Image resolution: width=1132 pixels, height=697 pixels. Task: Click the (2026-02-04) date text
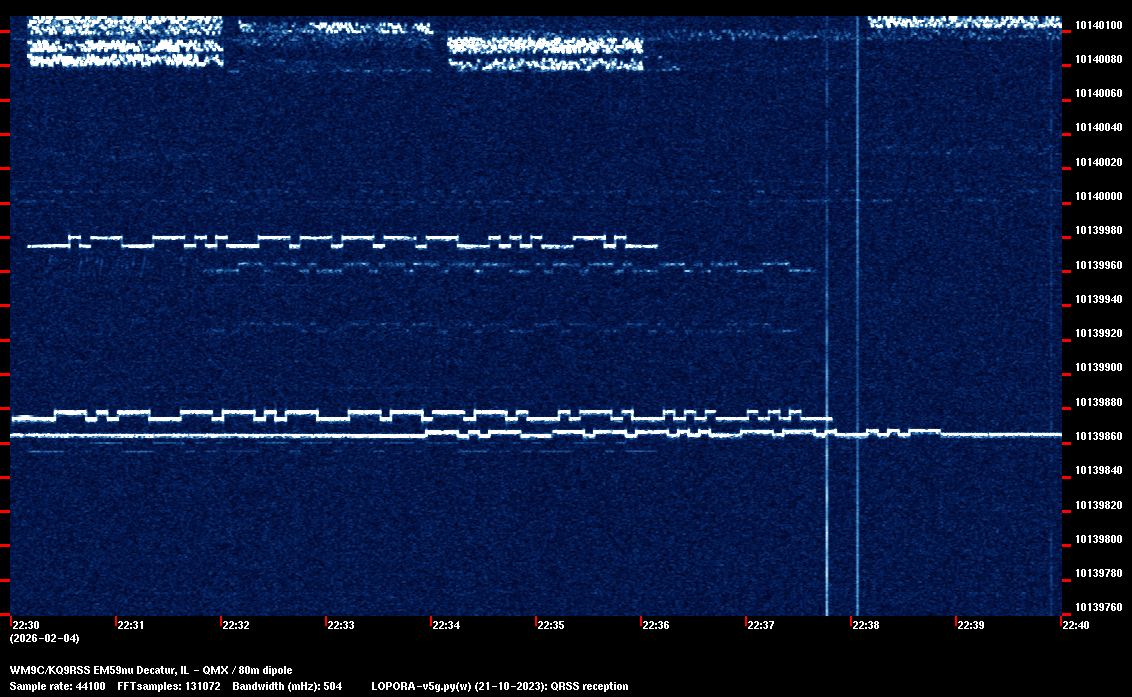44,638
